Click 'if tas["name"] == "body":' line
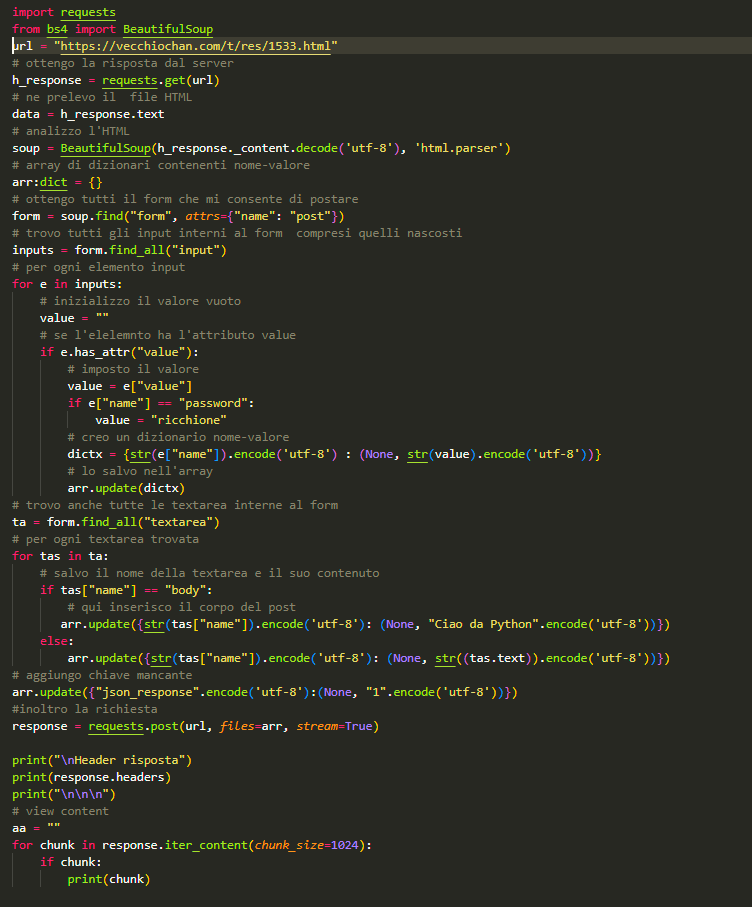 click(x=126, y=590)
